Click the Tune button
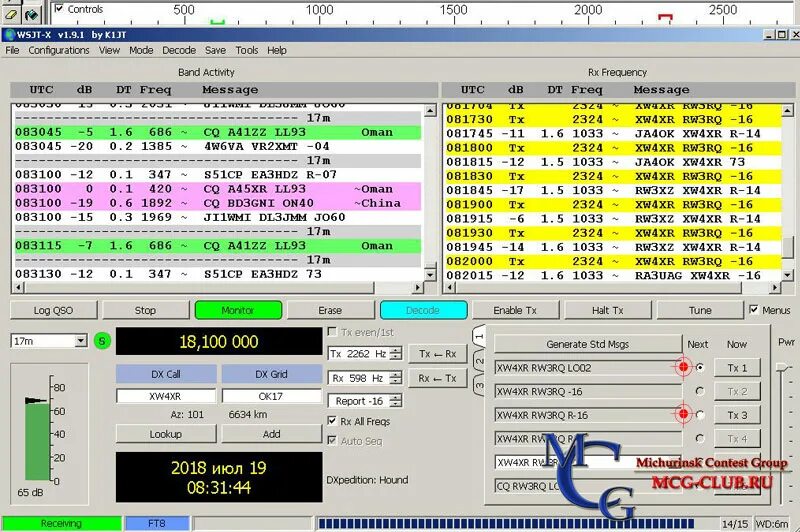 [x=700, y=310]
